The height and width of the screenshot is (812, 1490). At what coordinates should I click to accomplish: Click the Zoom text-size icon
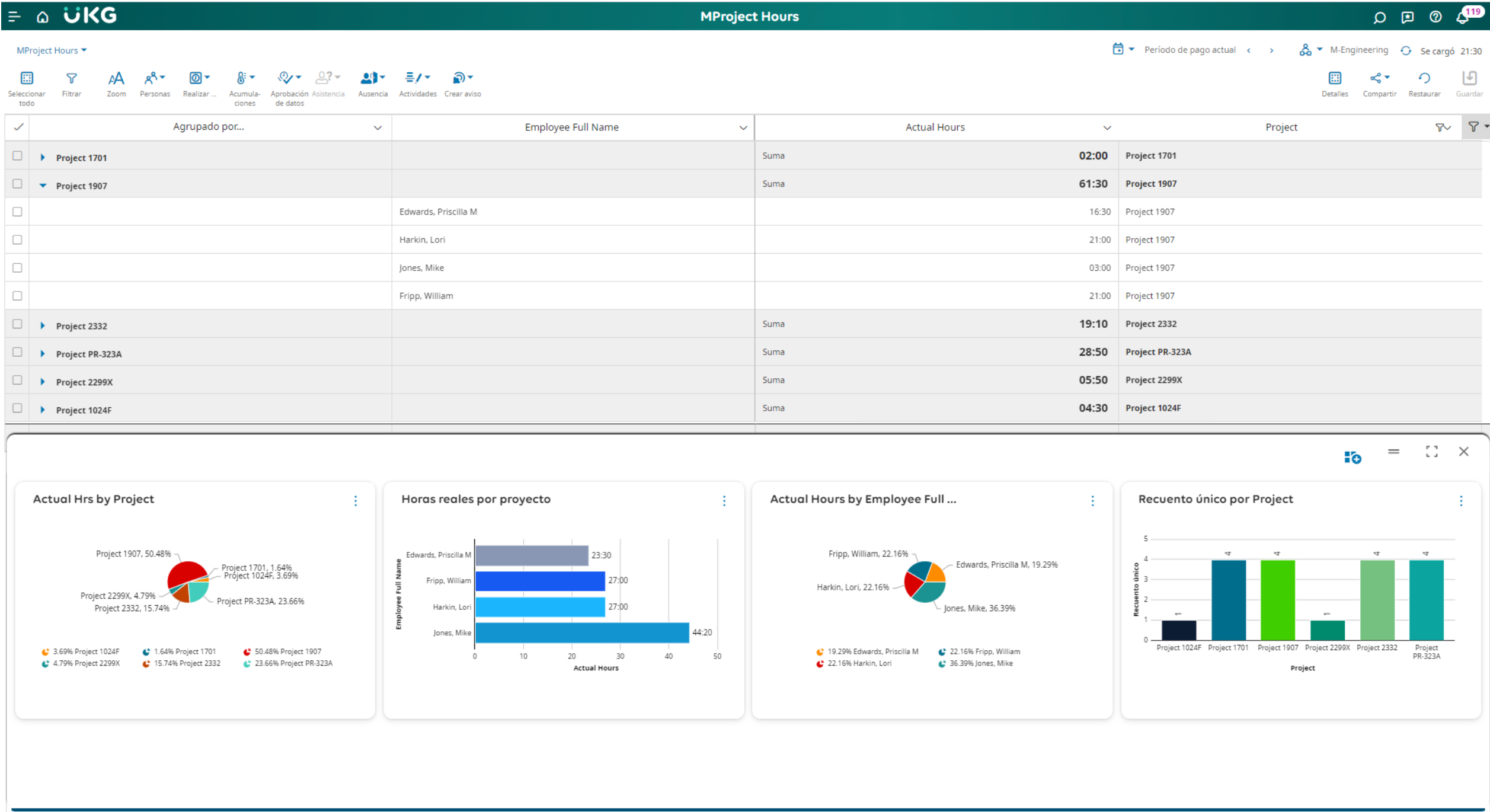(x=116, y=79)
